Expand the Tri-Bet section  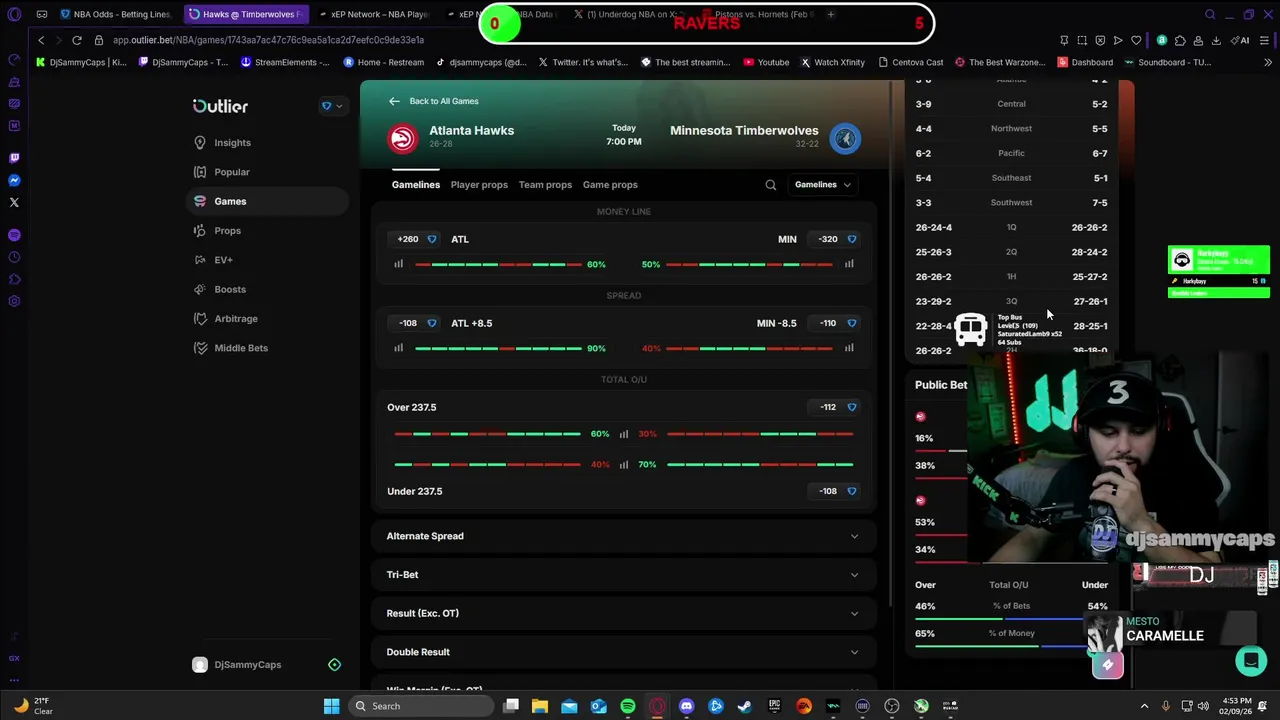623,575
